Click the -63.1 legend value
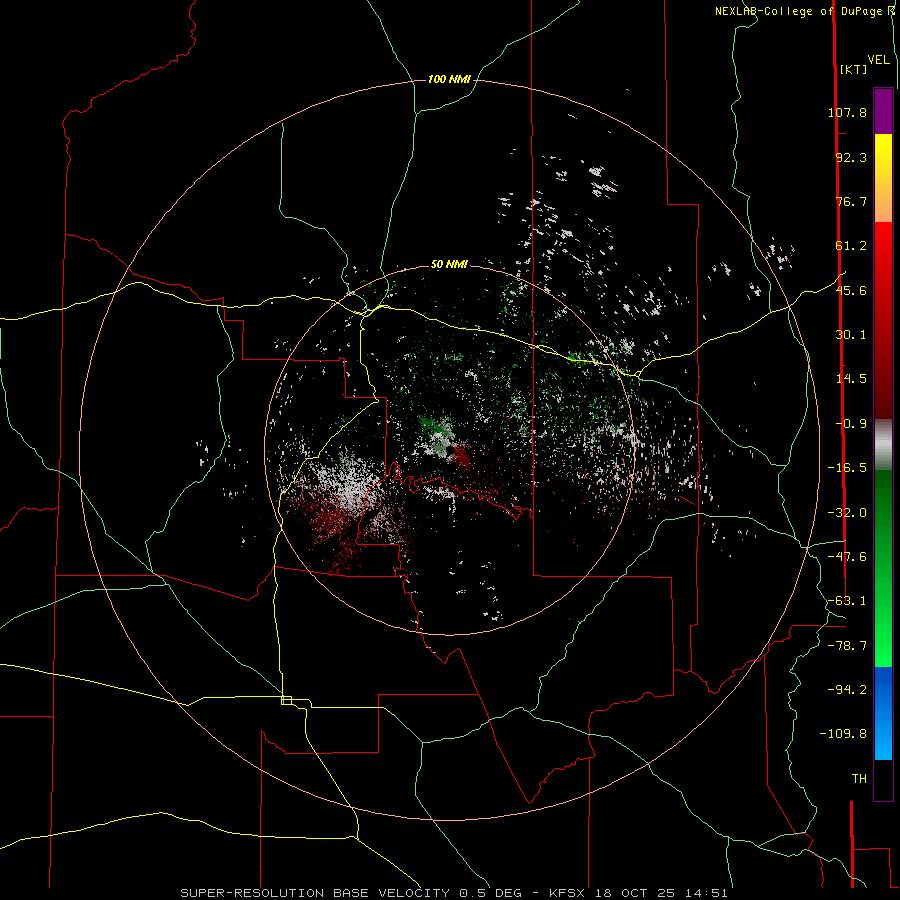 [x=847, y=601]
